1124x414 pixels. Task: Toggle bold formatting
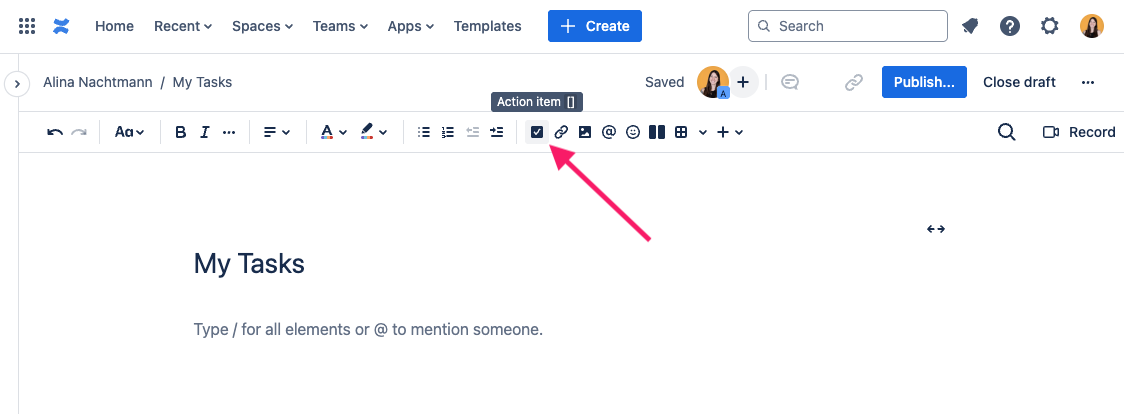pos(181,132)
